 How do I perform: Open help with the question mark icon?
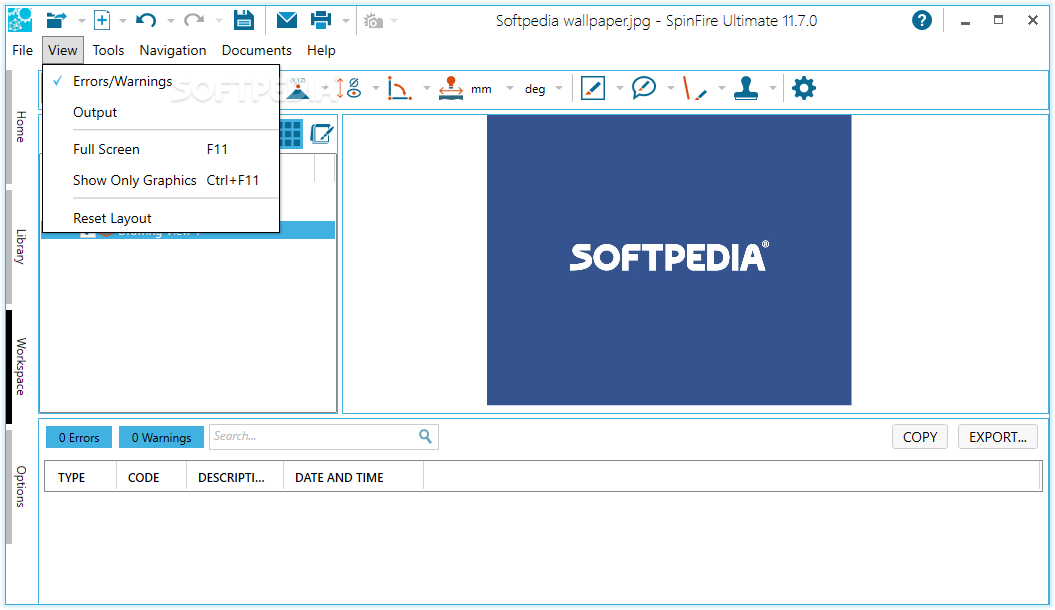click(922, 20)
